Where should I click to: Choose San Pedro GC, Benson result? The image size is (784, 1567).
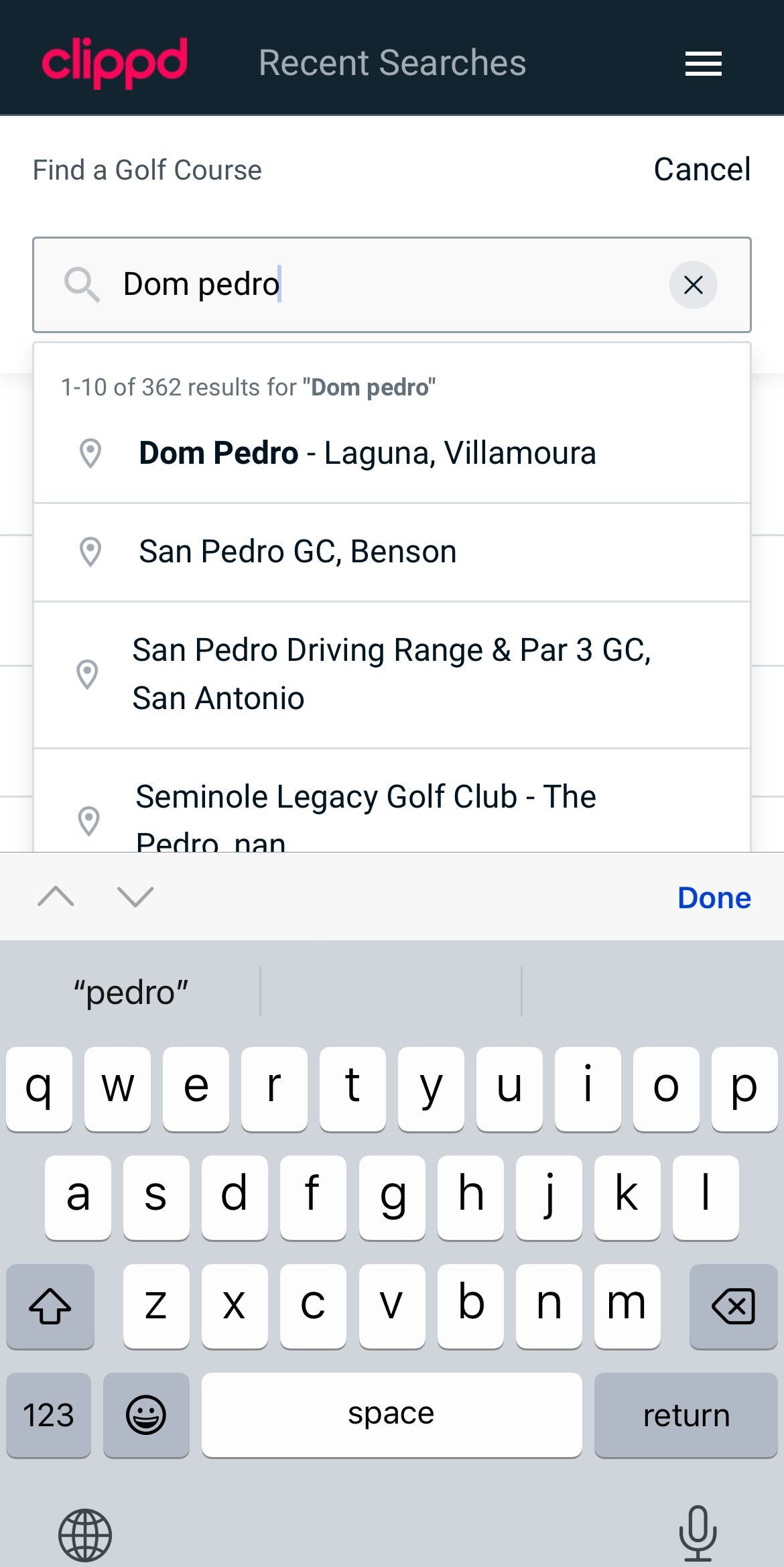click(298, 552)
